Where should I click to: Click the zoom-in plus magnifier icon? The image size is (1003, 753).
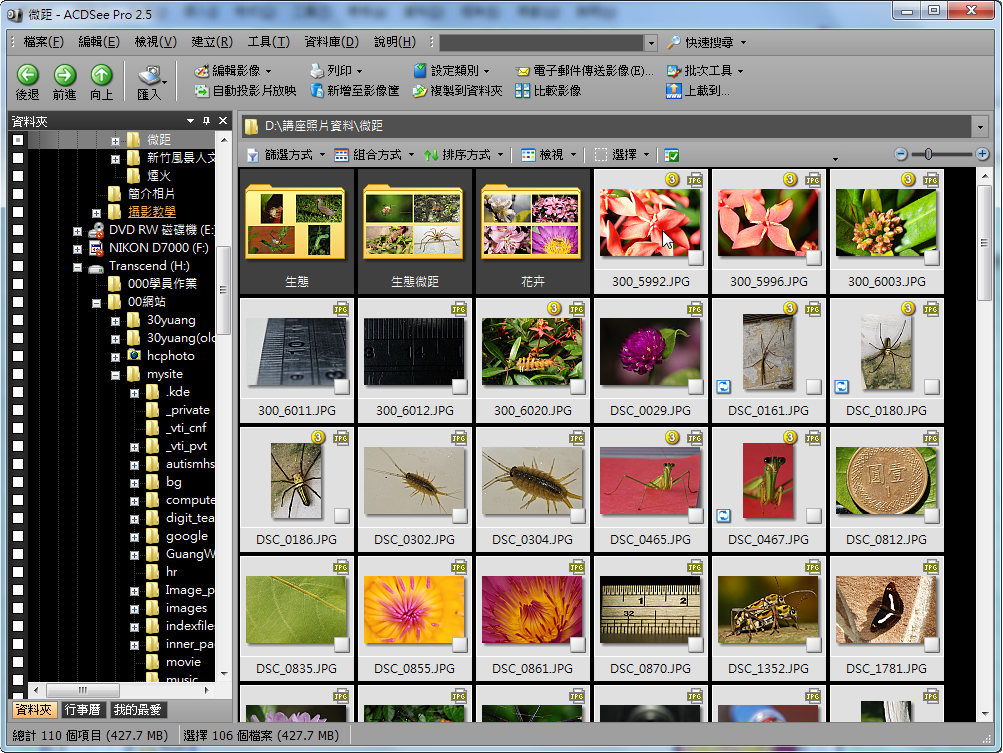[x=982, y=154]
